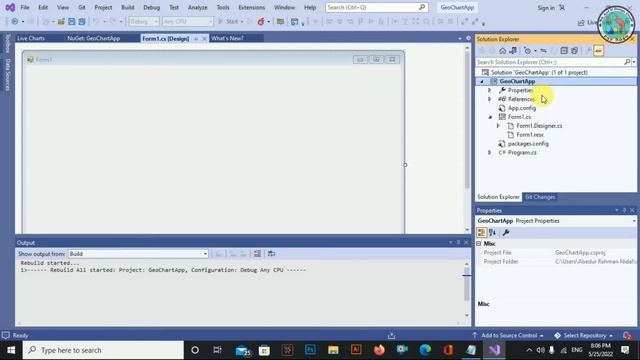
Task: Click the Pending Changes Filter clock icon
Action: click(527, 51)
